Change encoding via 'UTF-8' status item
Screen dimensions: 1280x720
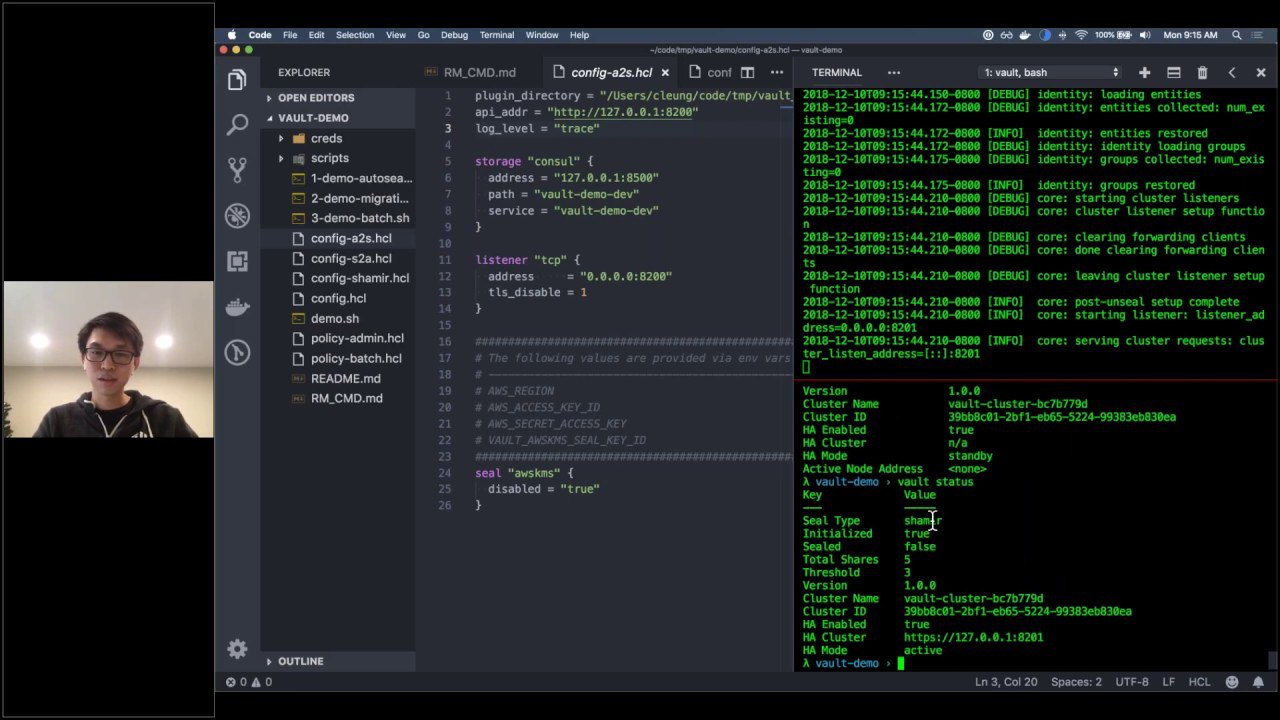pos(1132,682)
